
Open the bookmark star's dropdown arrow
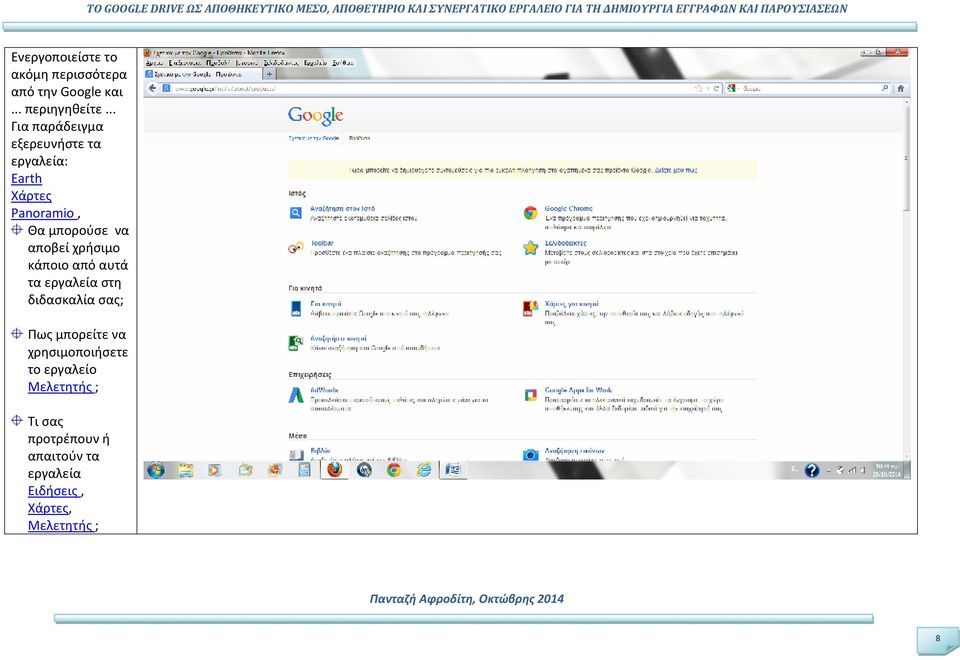tap(708, 89)
